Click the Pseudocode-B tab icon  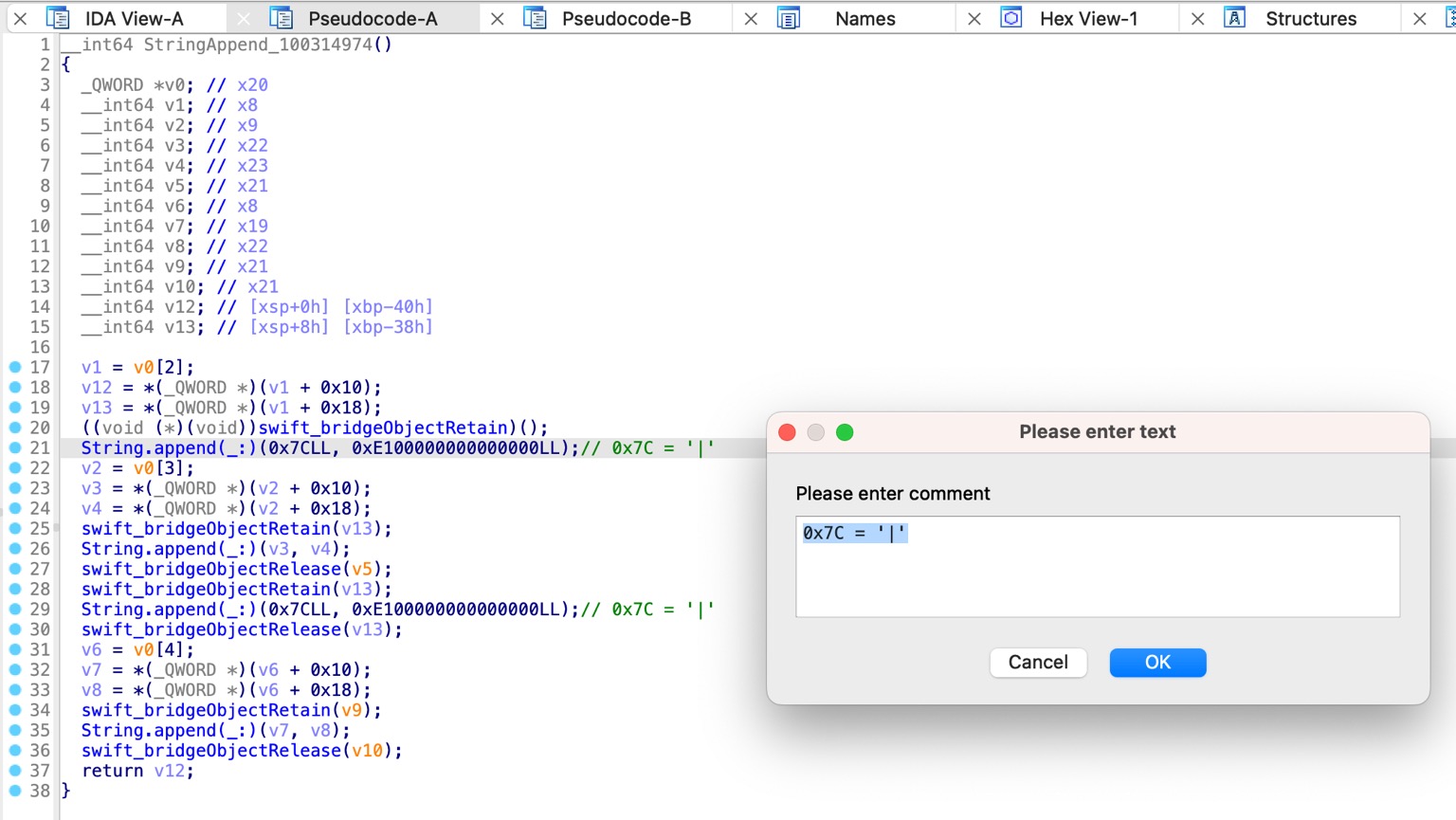535,18
